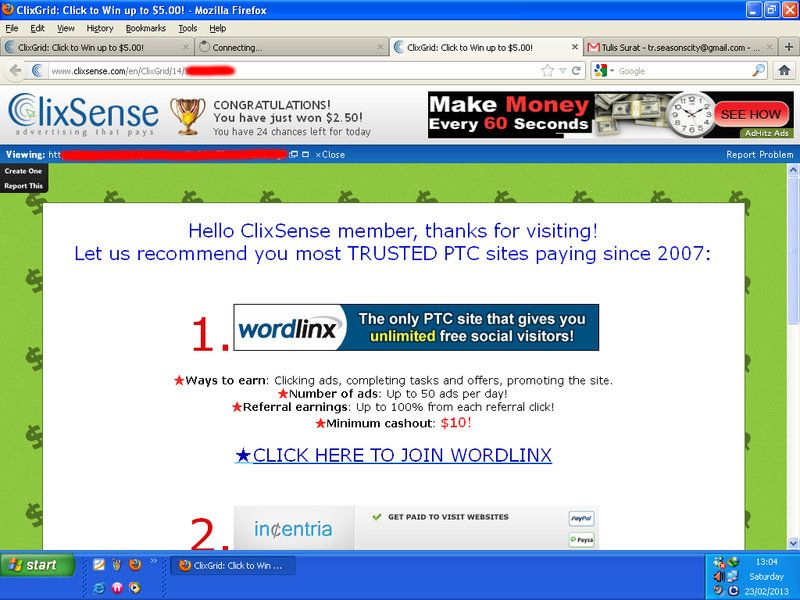Click the ×Close link in viewing bar
This screenshot has height=600, width=800.
click(330, 155)
